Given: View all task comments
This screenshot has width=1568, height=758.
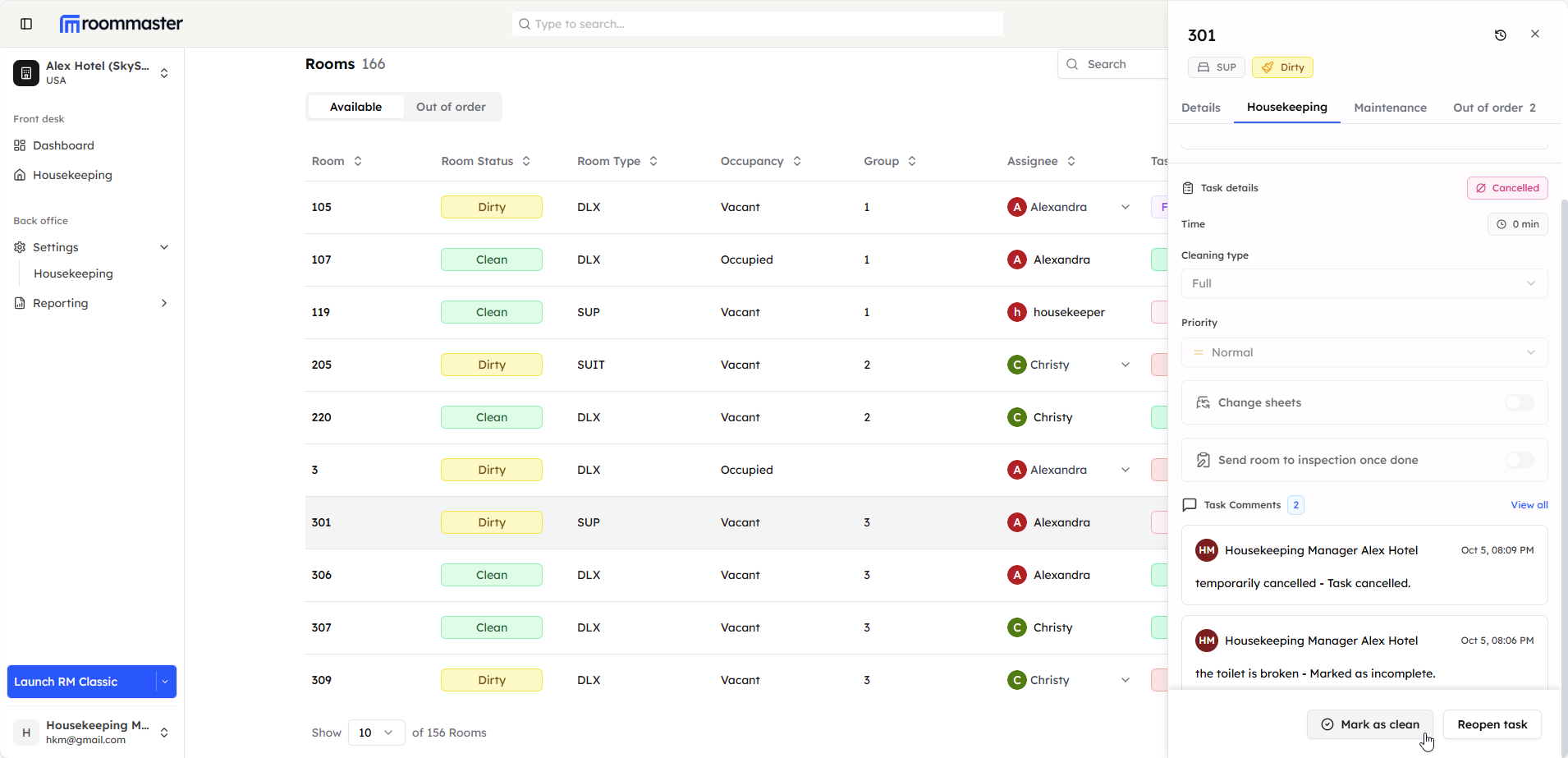Looking at the screenshot, I should point(1529,505).
